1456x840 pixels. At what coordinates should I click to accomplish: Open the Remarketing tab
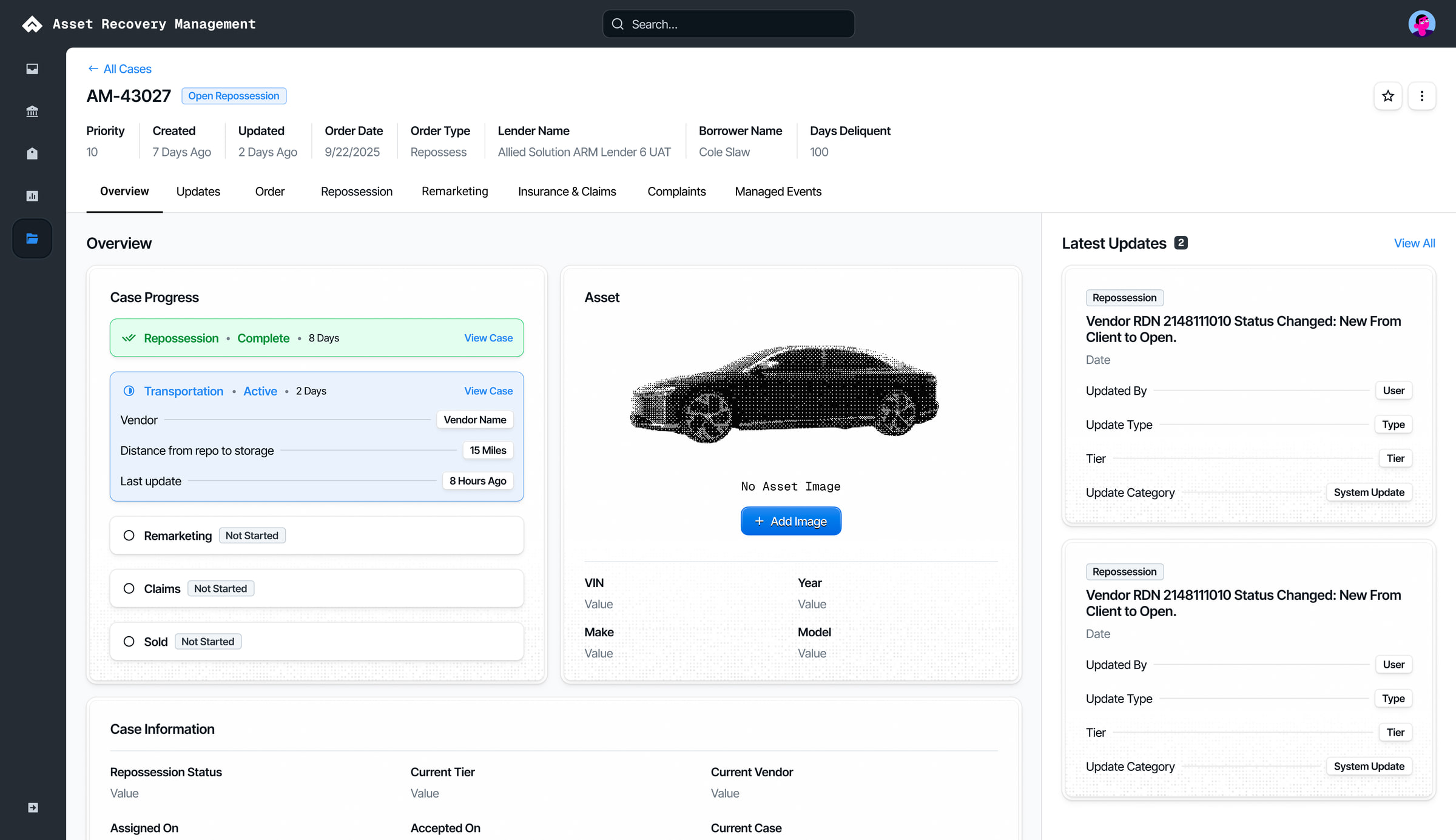pos(455,192)
